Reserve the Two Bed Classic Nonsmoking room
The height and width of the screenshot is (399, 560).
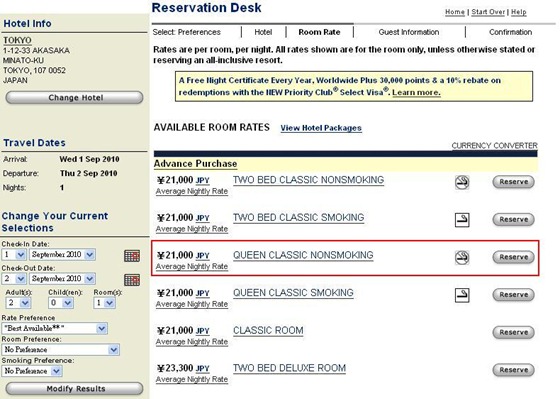point(513,182)
